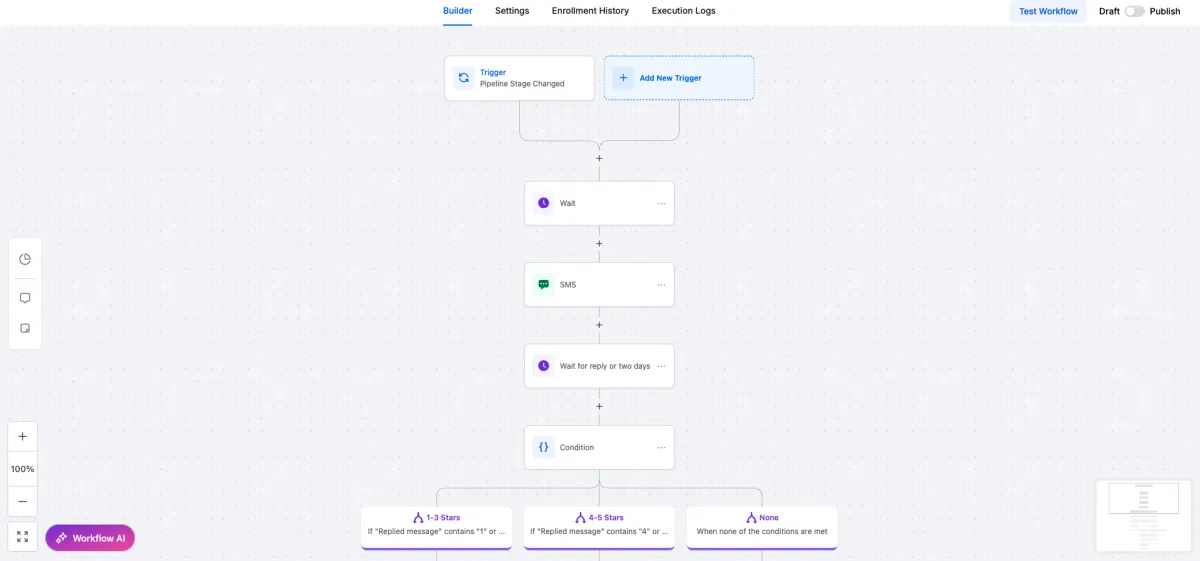The image size is (1200, 561).
Task: Toggle the Draft/Publish switch
Action: [x=1134, y=11]
